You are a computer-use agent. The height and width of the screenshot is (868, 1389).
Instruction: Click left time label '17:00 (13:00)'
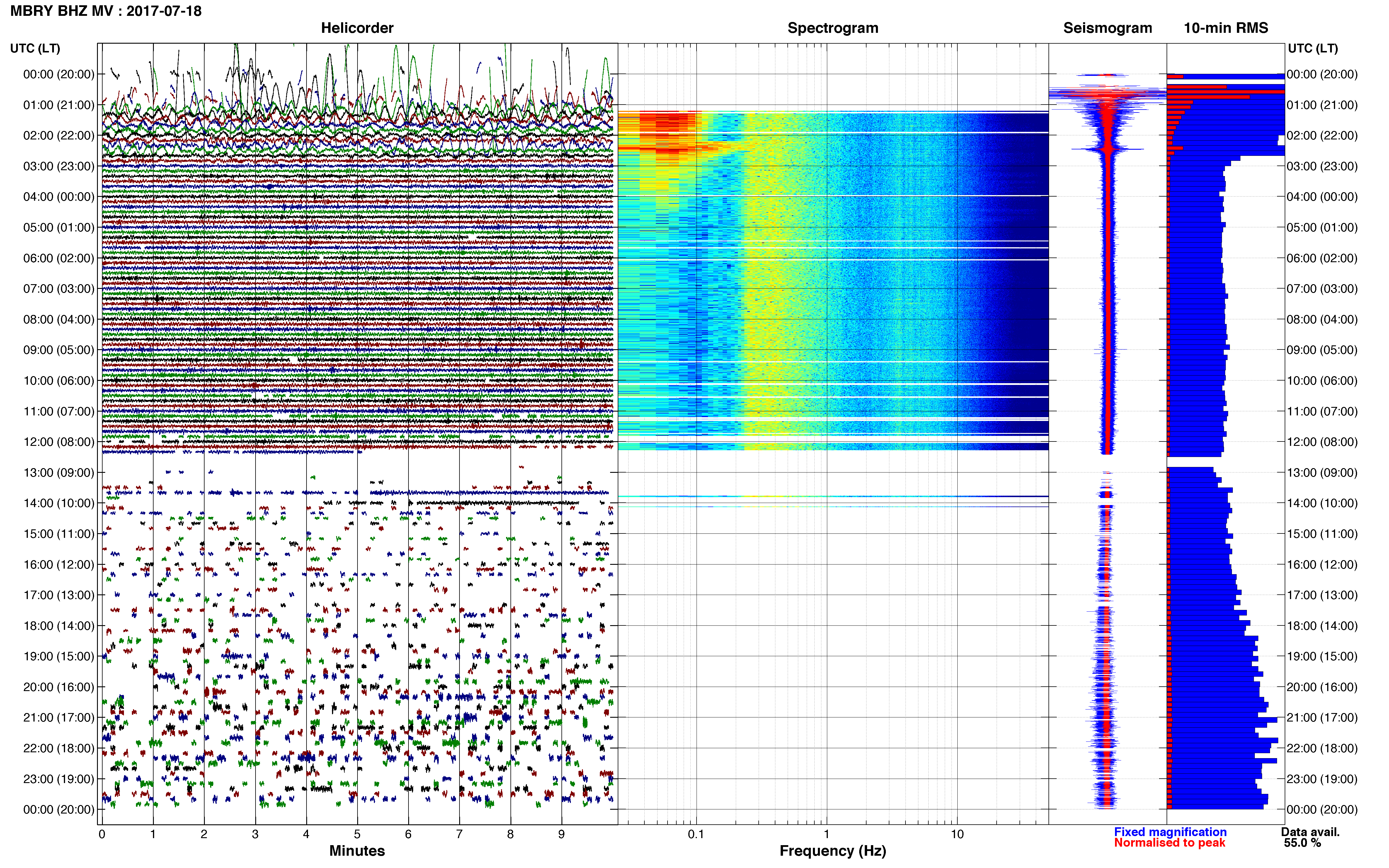point(59,595)
